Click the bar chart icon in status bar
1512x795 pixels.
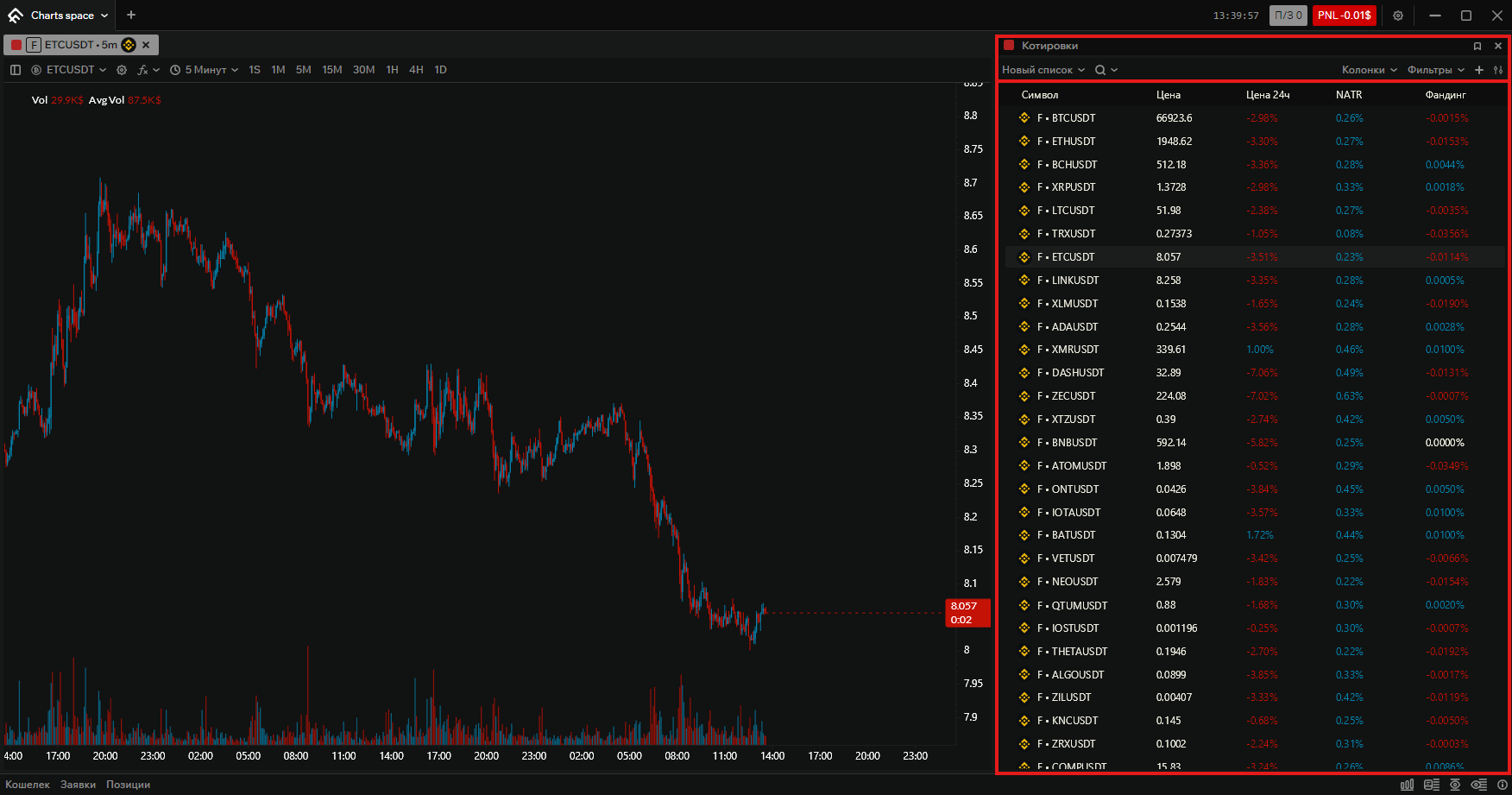click(x=1408, y=785)
